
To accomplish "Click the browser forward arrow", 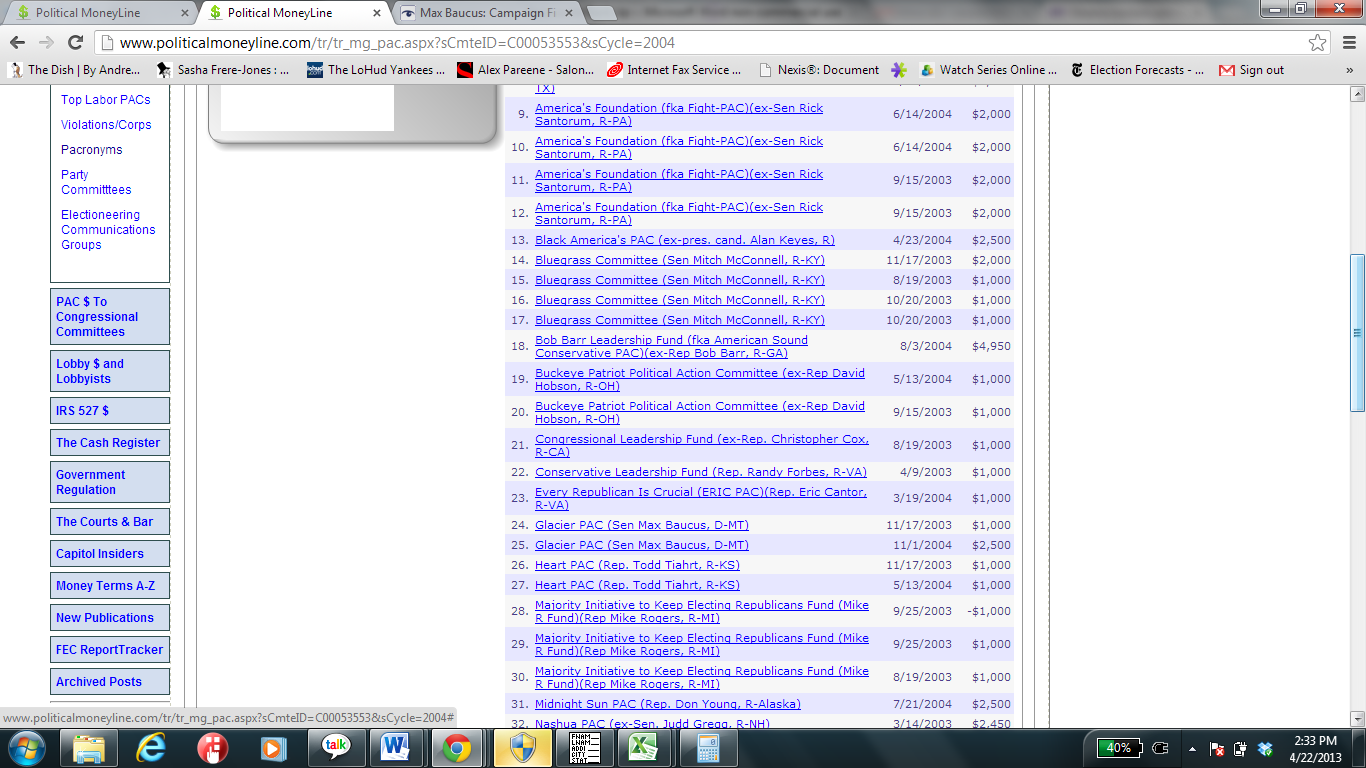I will click(x=46, y=42).
